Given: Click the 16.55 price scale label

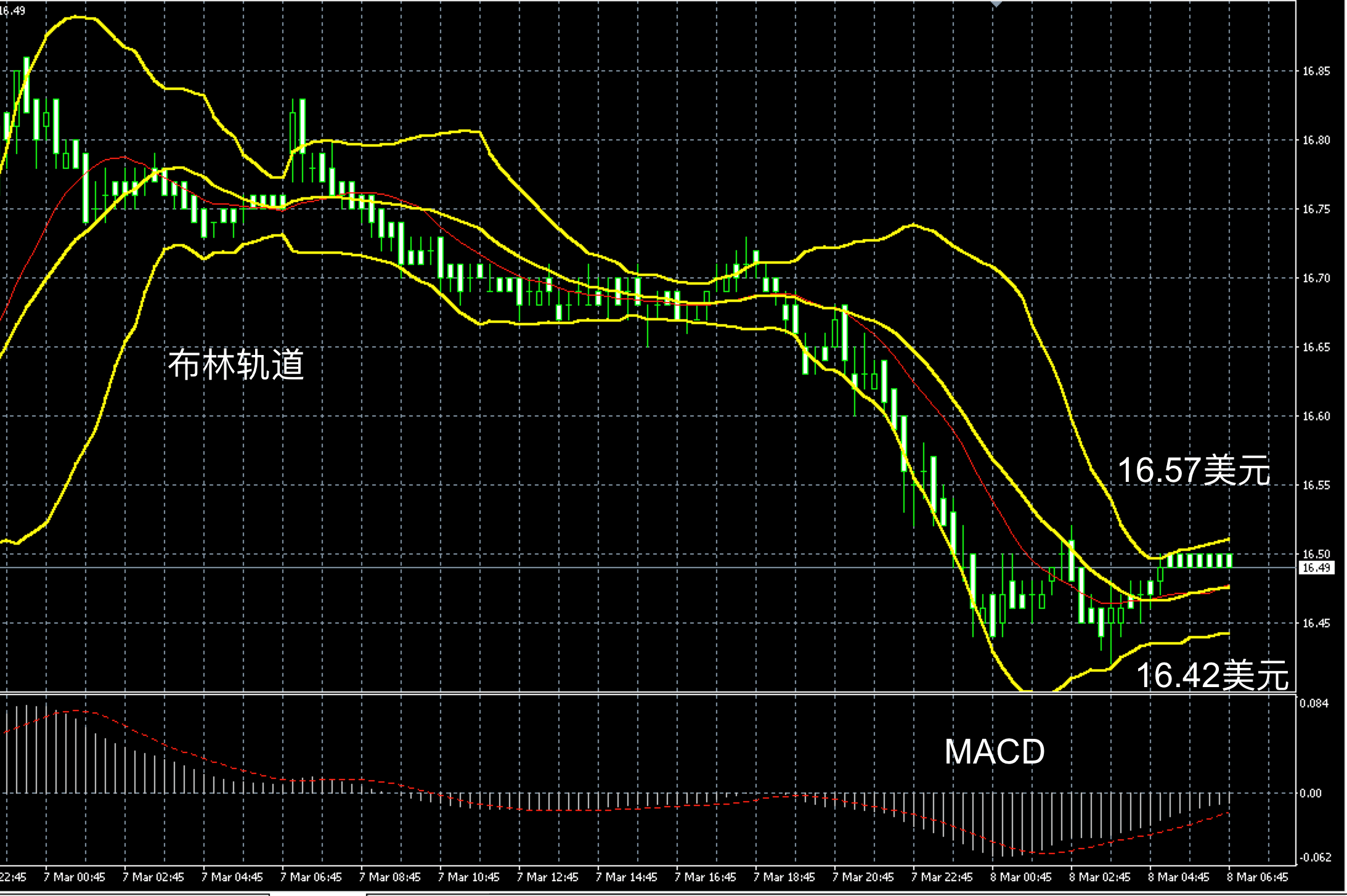Looking at the screenshot, I should [1316, 486].
